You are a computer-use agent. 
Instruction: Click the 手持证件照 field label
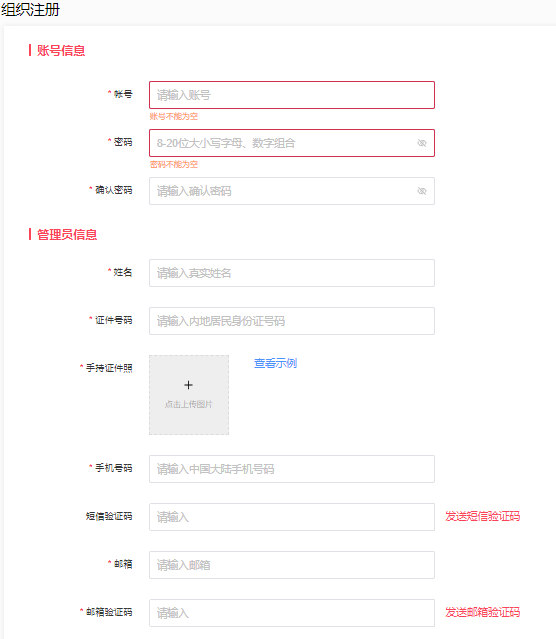point(109,368)
